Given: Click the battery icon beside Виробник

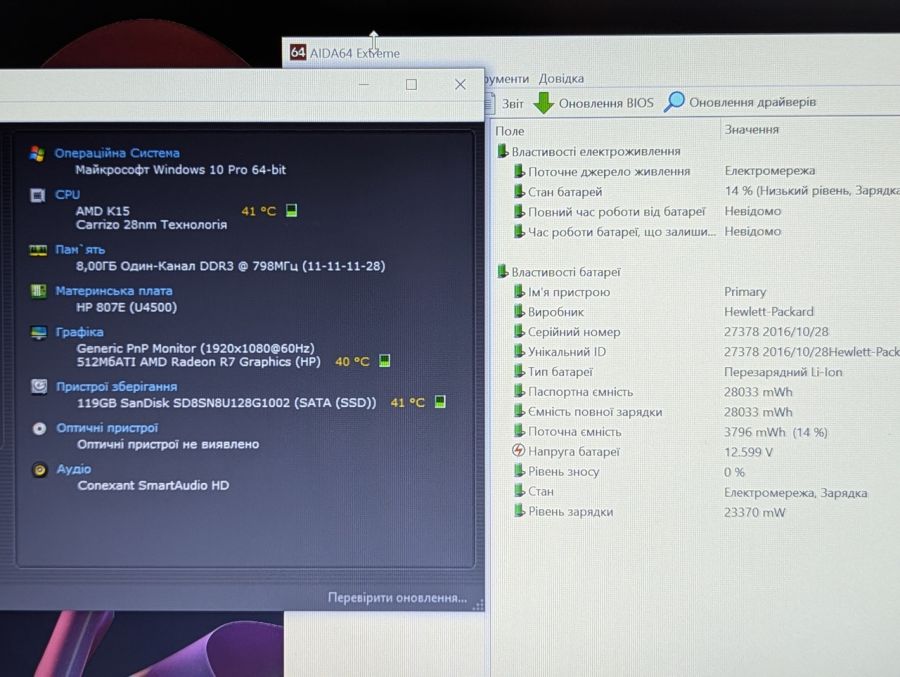Looking at the screenshot, I should point(519,311).
